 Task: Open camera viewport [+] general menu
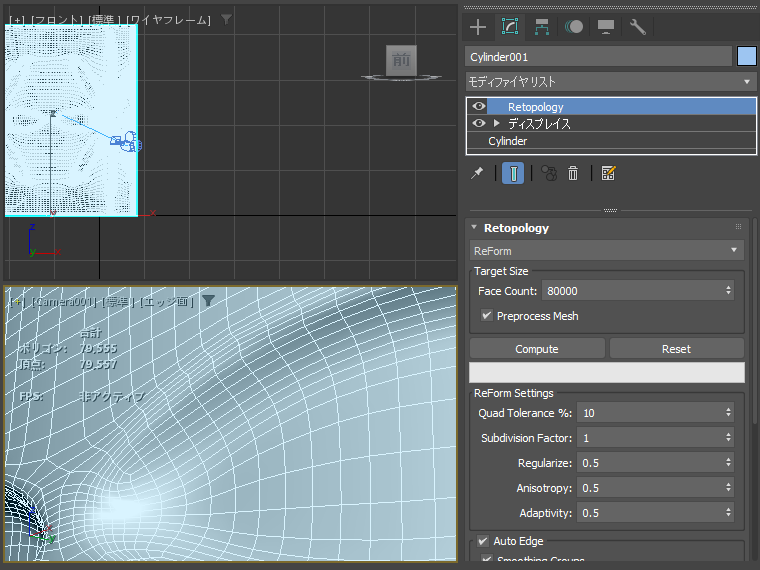pyautogui.click(x=18, y=302)
